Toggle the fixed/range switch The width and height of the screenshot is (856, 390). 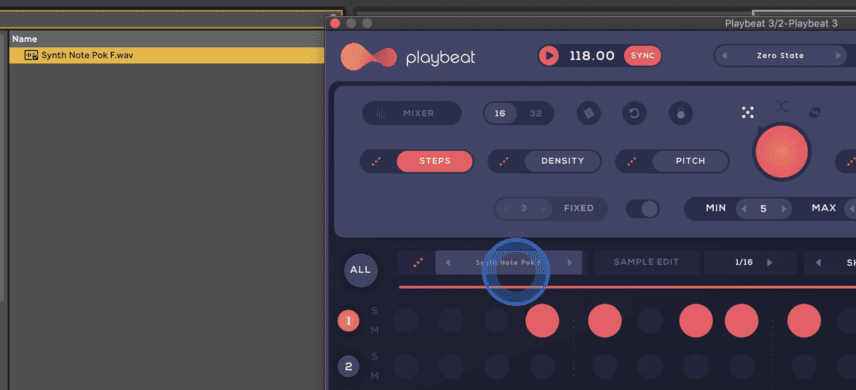coord(643,209)
